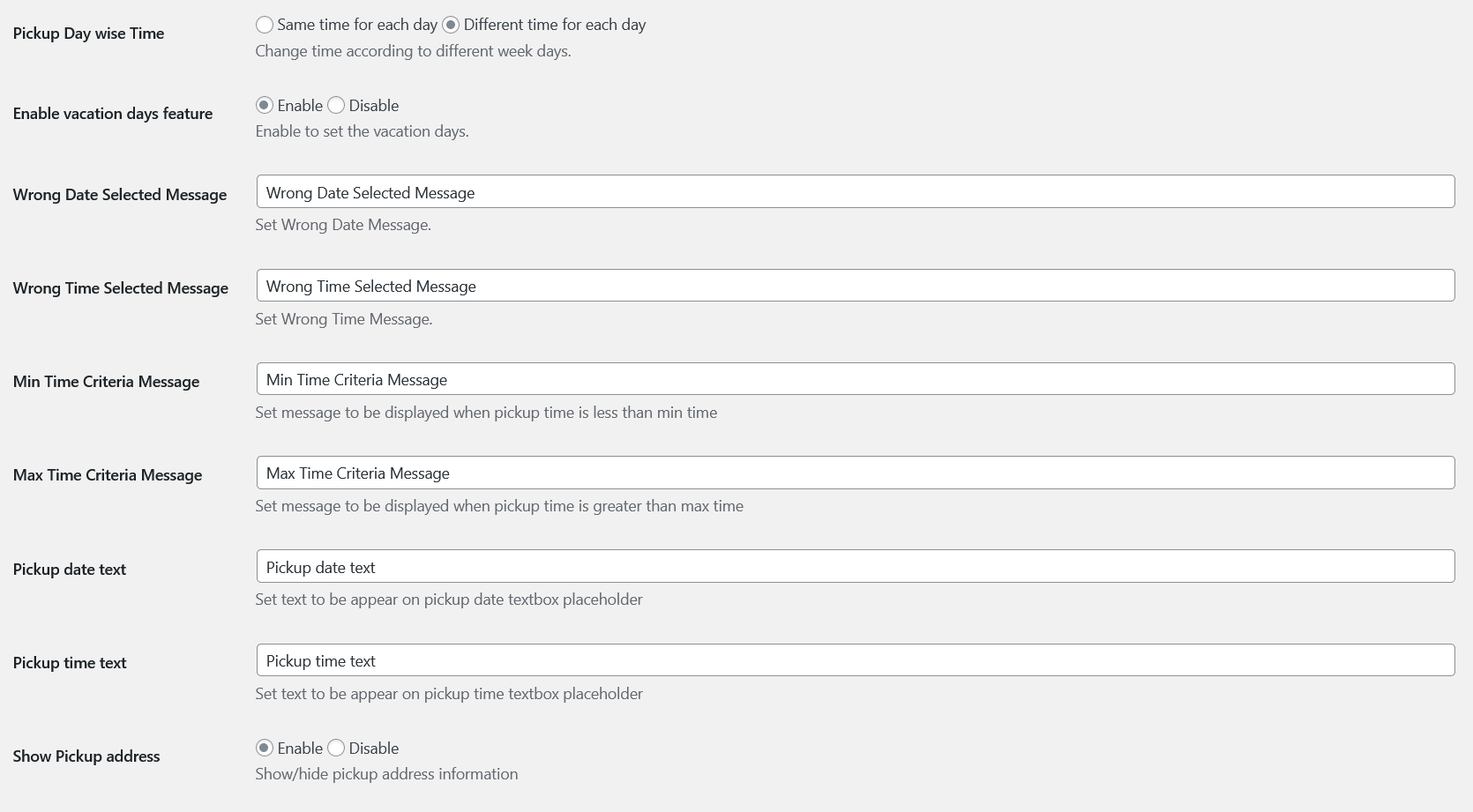Viewport: 1473px width, 812px height.
Task: Click into the Wrong Date Selected Message text box
Action: pos(855,192)
